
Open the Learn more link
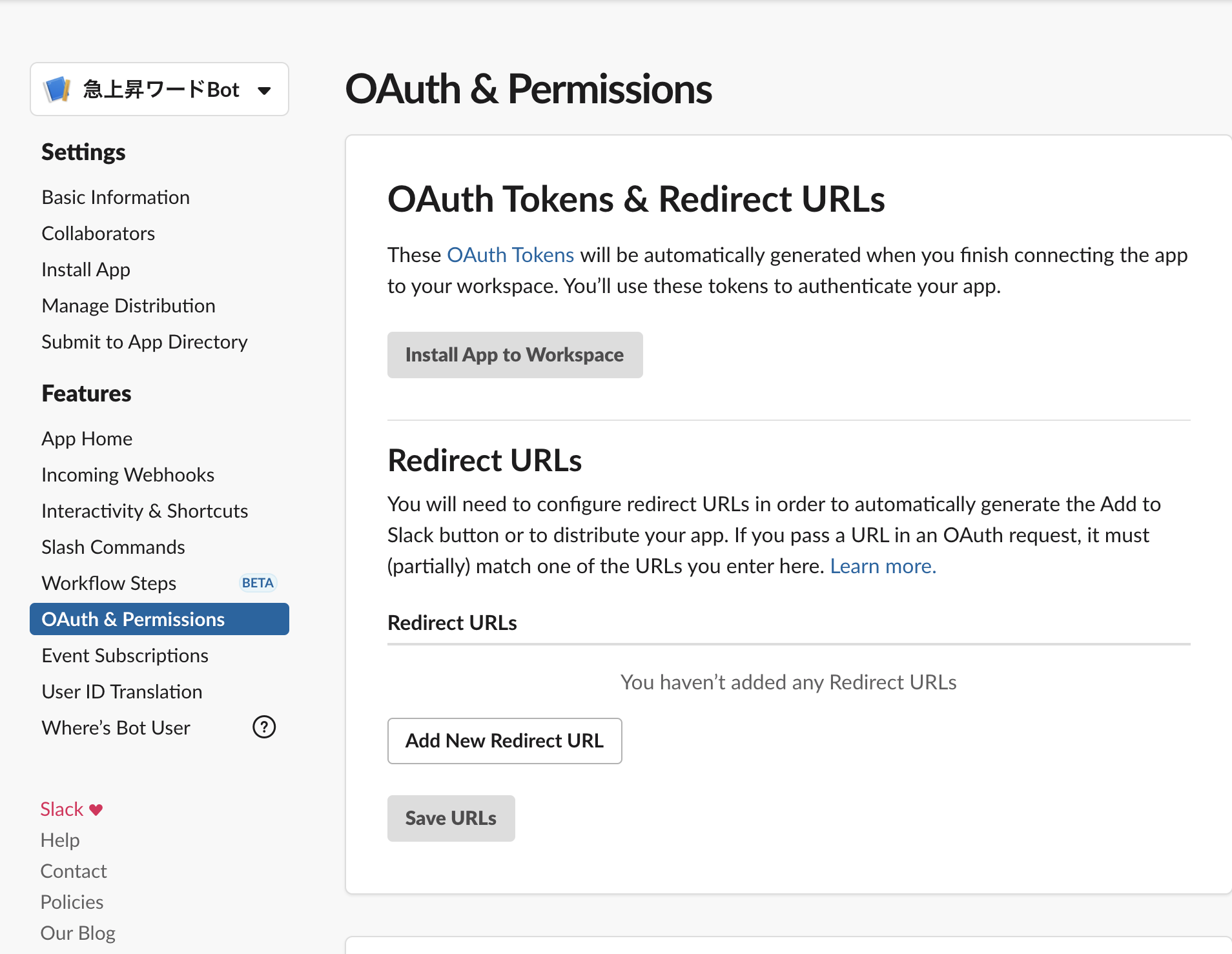coord(883,566)
